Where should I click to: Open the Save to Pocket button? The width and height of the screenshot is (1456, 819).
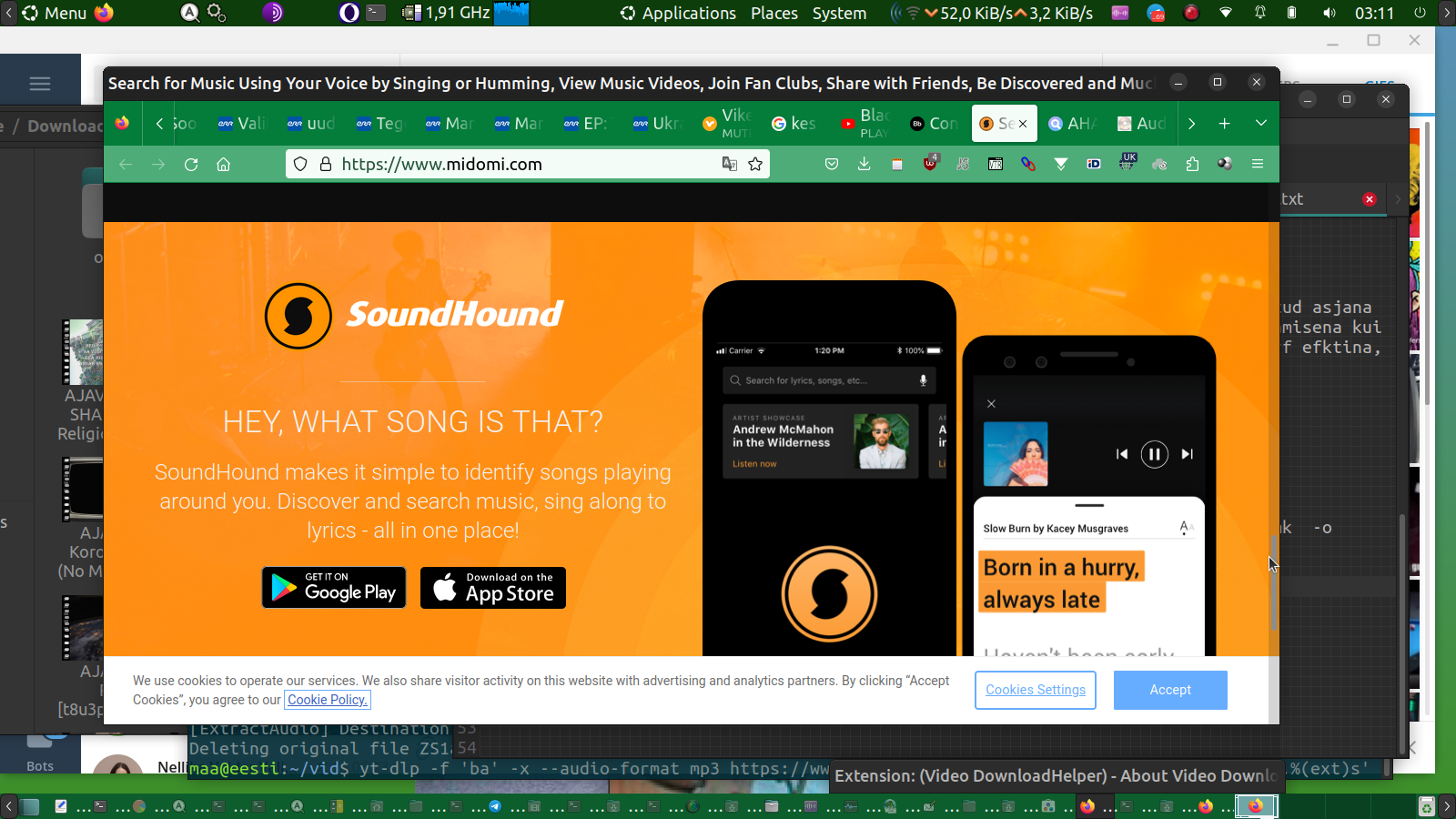click(832, 165)
